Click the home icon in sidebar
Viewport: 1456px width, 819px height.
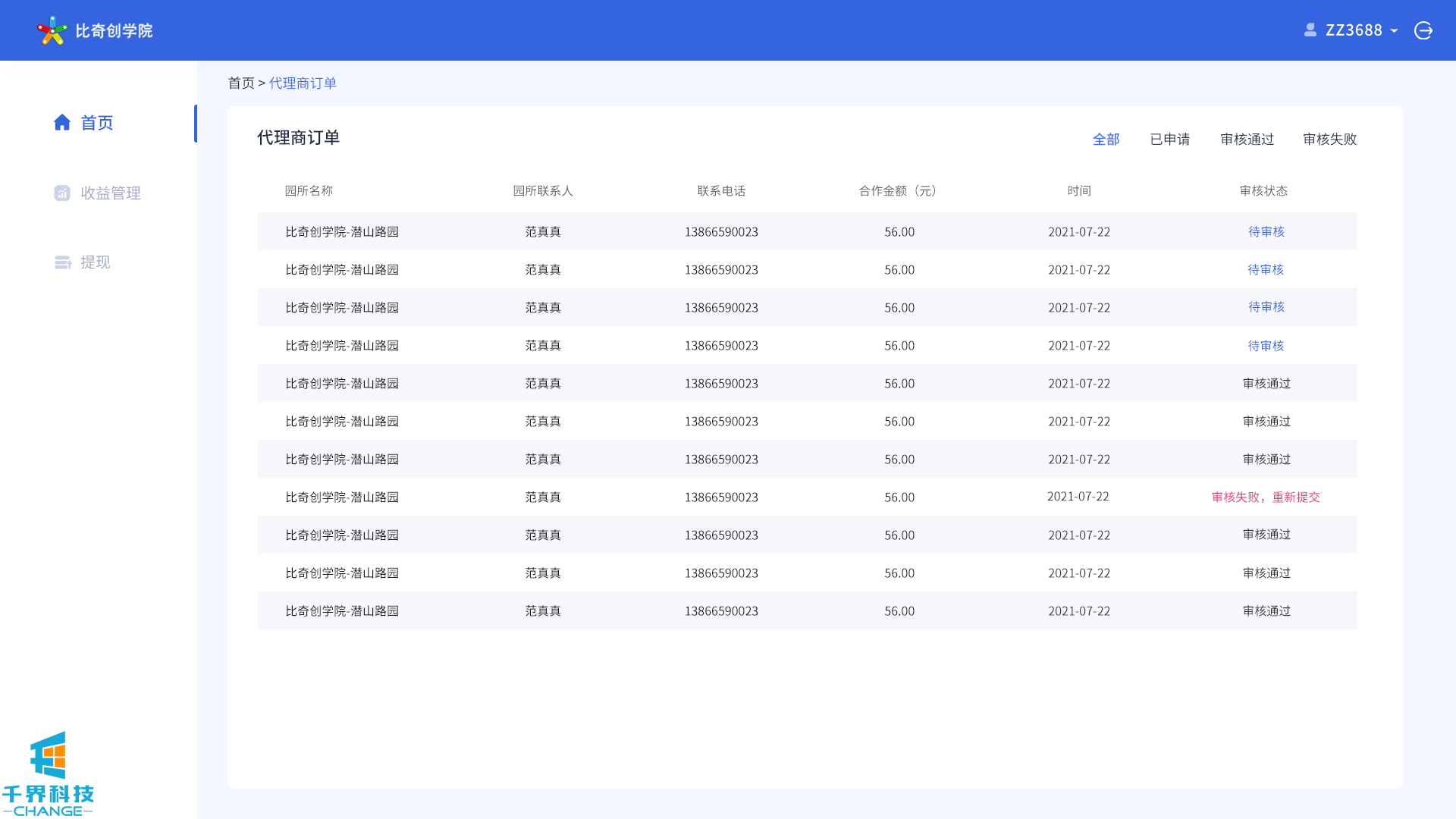point(62,123)
